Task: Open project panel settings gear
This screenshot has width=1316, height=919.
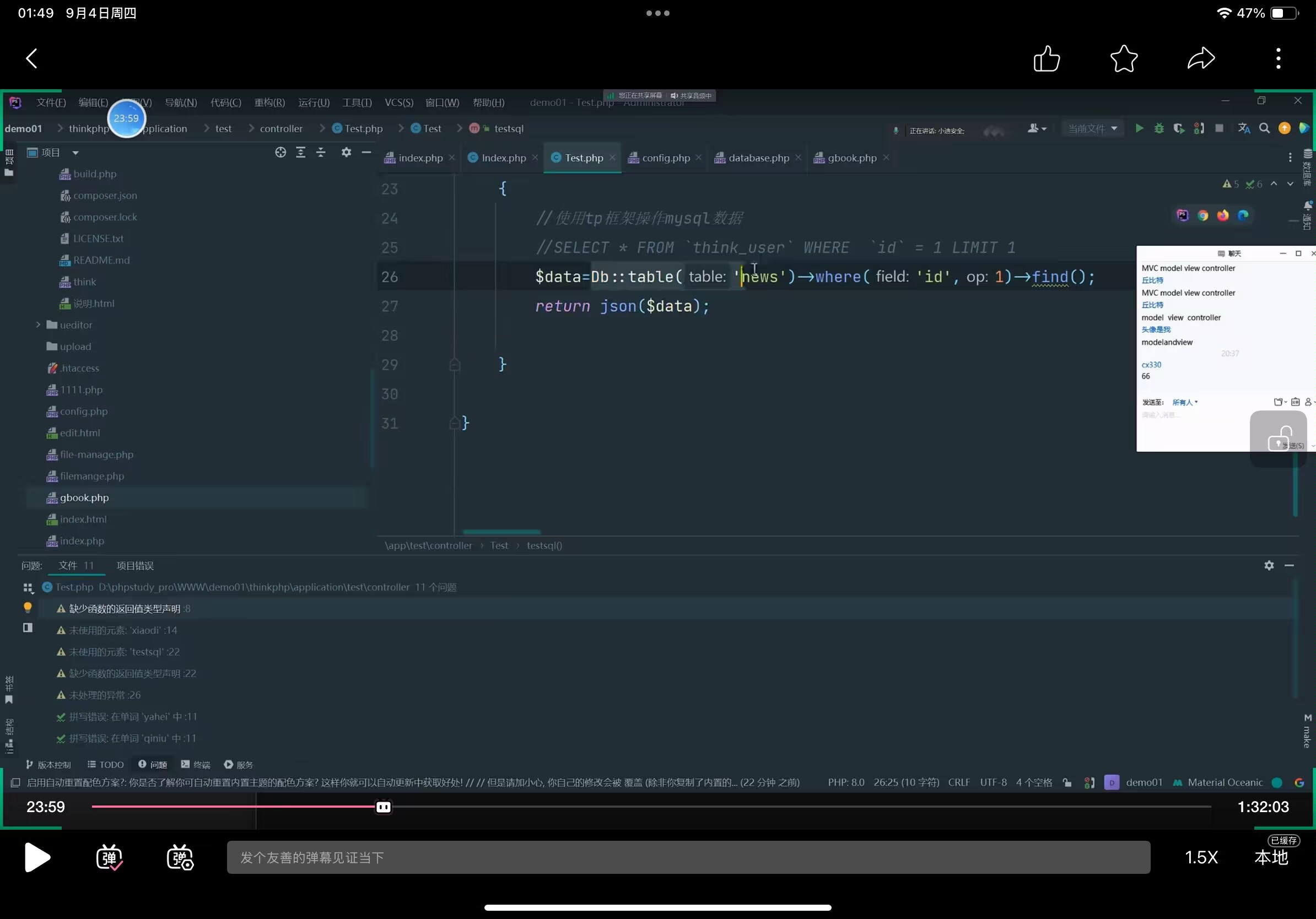Action: point(346,152)
